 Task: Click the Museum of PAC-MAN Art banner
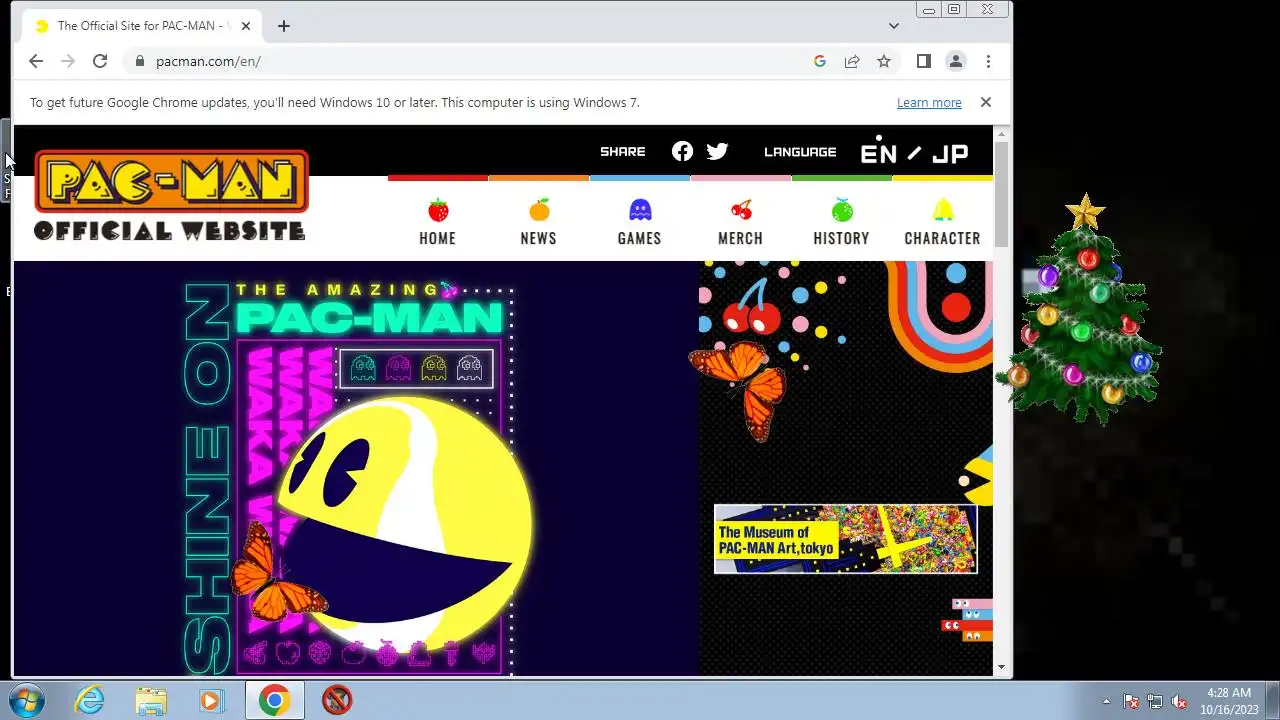[x=846, y=539]
